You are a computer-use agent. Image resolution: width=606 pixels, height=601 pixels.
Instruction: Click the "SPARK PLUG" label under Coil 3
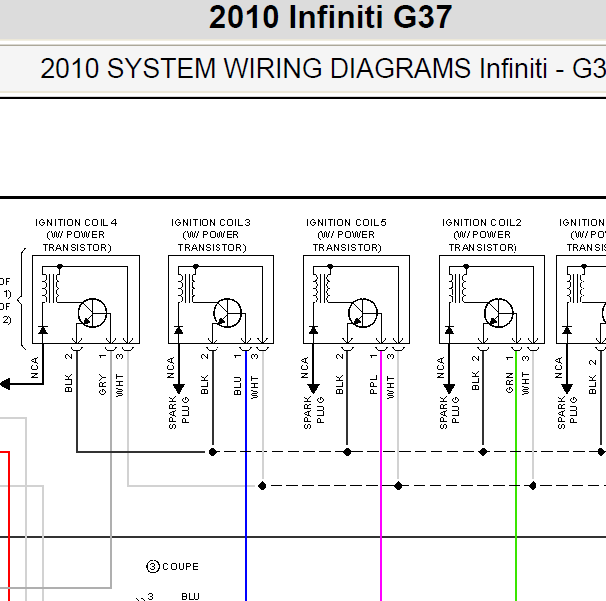point(179,412)
